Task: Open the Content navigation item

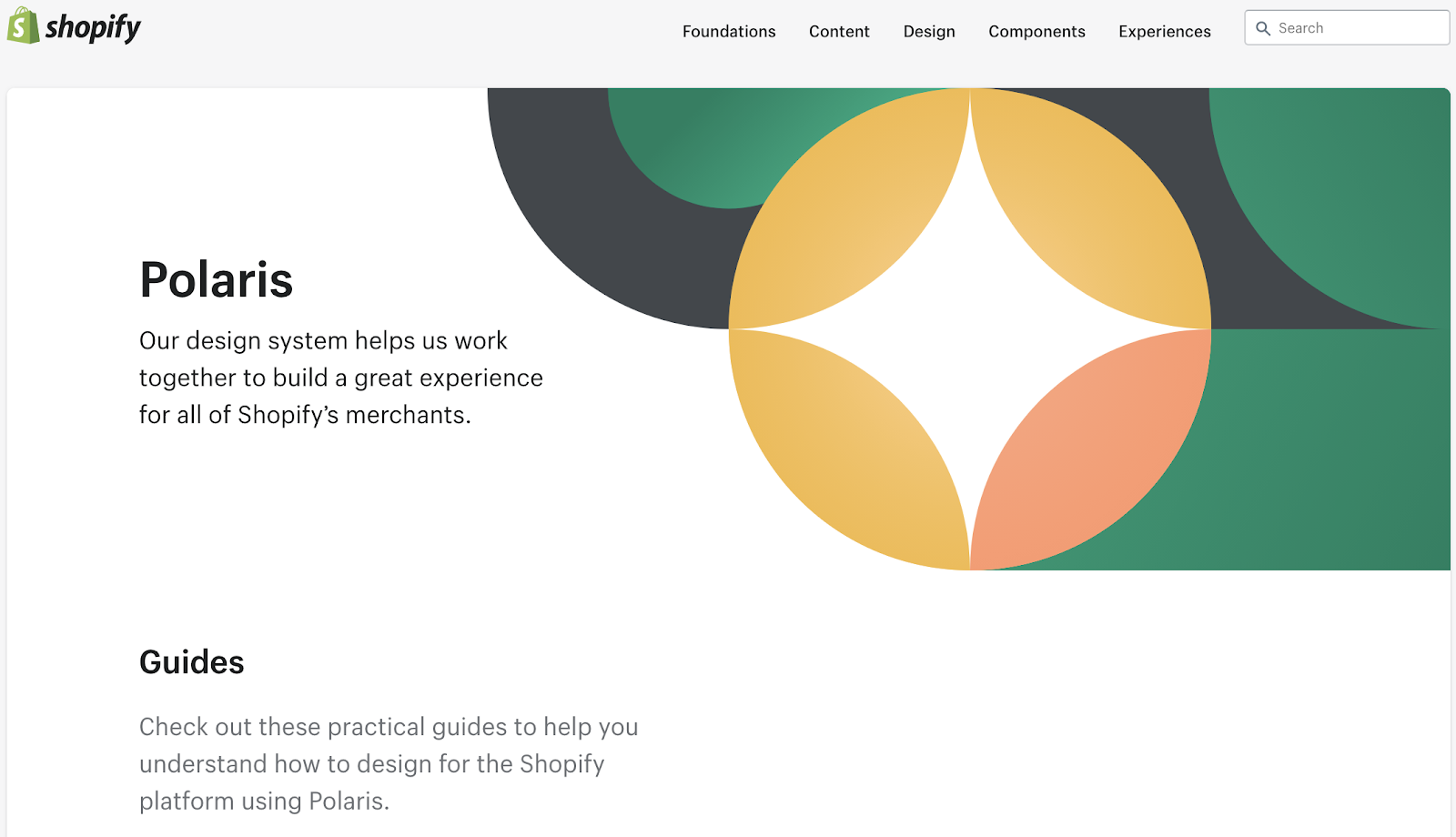Action: pyautogui.click(x=839, y=31)
